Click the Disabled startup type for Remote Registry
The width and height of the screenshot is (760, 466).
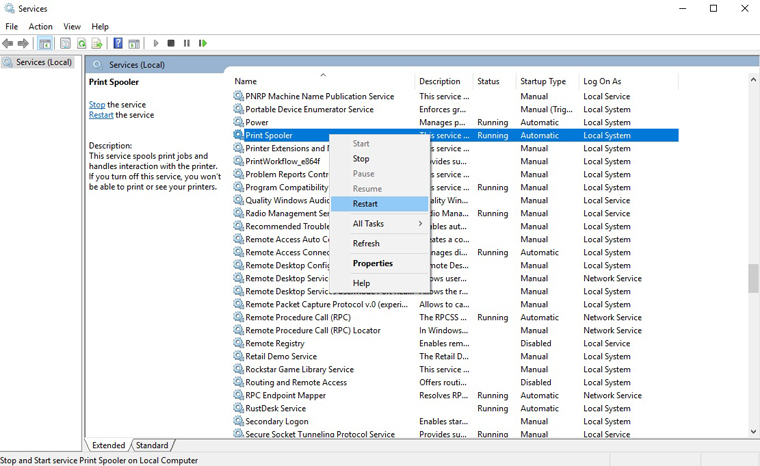[536, 343]
